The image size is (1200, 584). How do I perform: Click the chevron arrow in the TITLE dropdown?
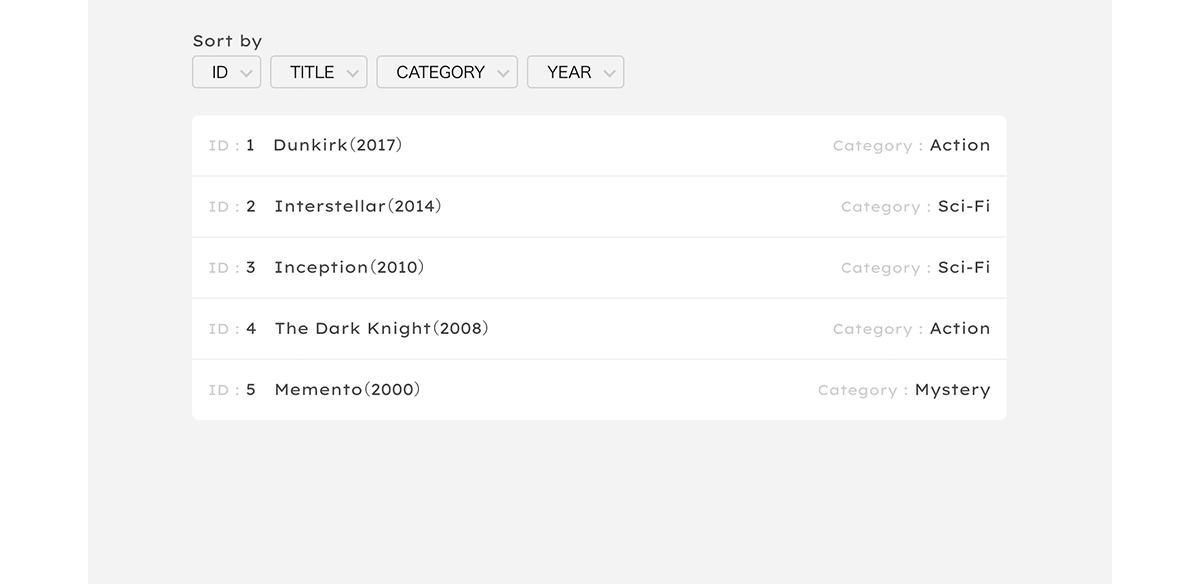coord(352,73)
